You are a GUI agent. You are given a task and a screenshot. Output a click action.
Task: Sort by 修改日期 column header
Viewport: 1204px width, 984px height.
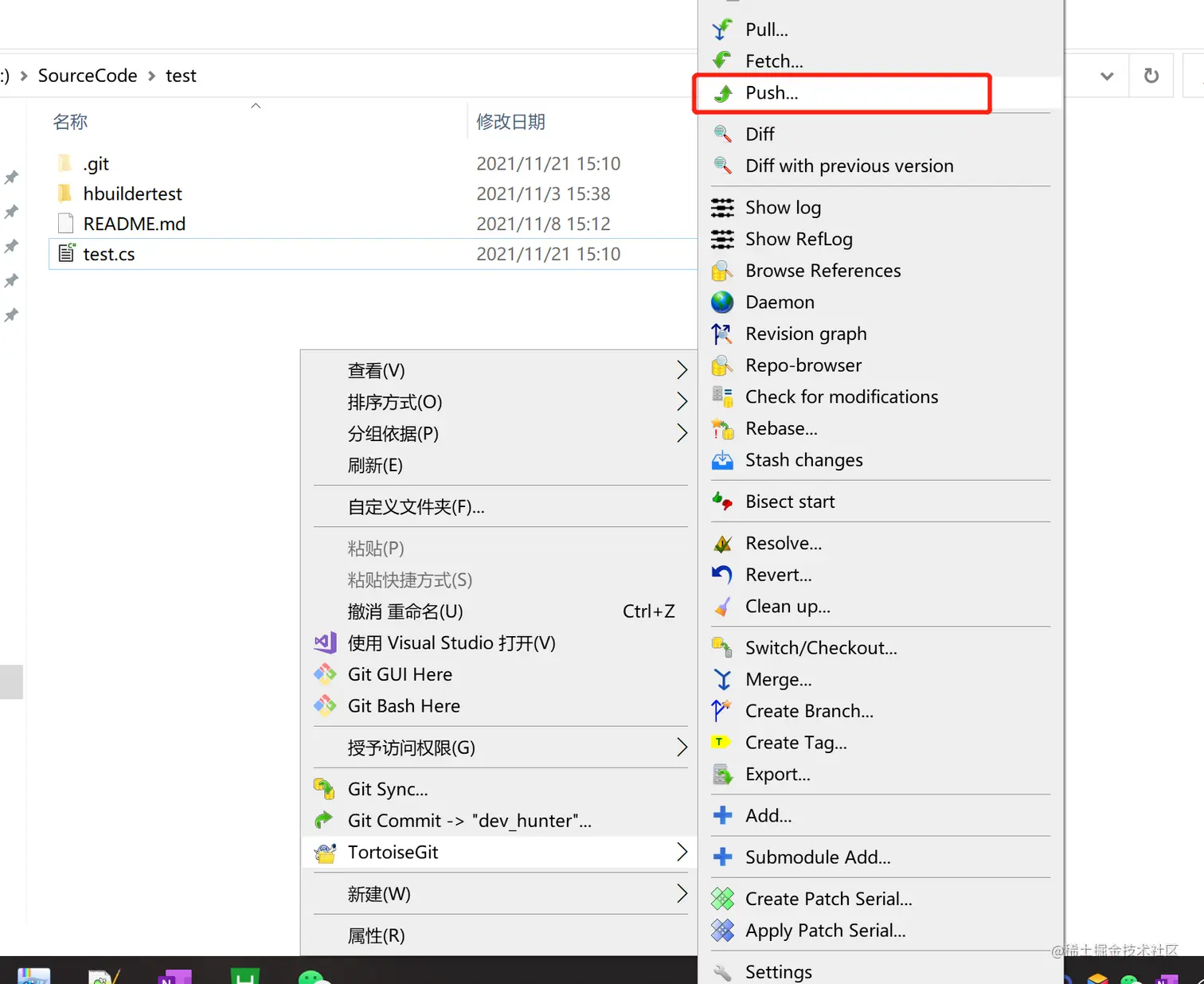coord(510,122)
